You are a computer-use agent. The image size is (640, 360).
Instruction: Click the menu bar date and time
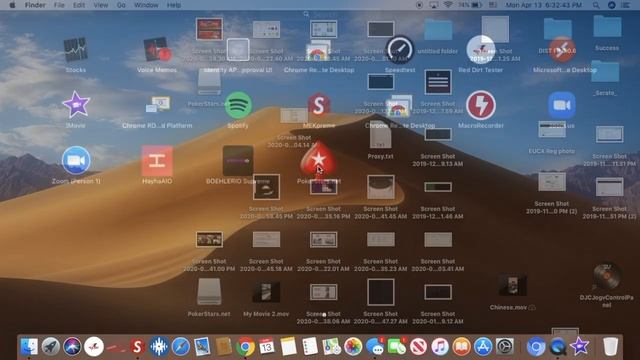tap(544, 5)
